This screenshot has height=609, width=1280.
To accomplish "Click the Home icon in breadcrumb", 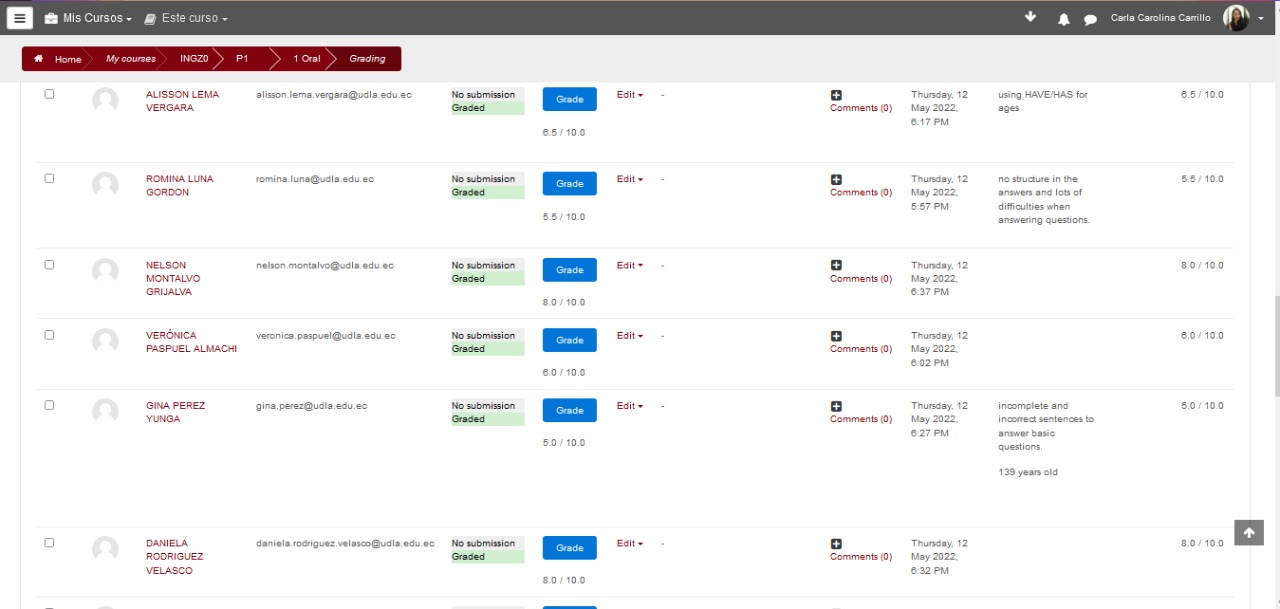I will [39, 59].
